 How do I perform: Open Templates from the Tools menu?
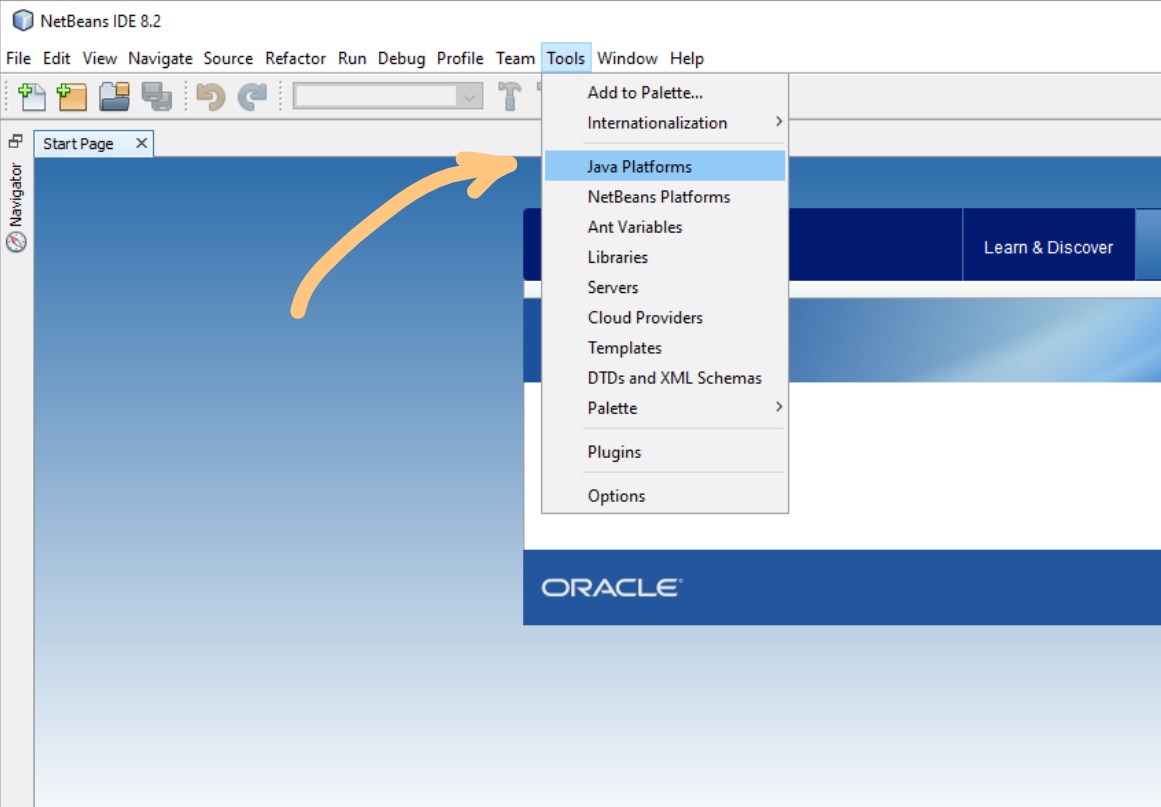pos(664,348)
